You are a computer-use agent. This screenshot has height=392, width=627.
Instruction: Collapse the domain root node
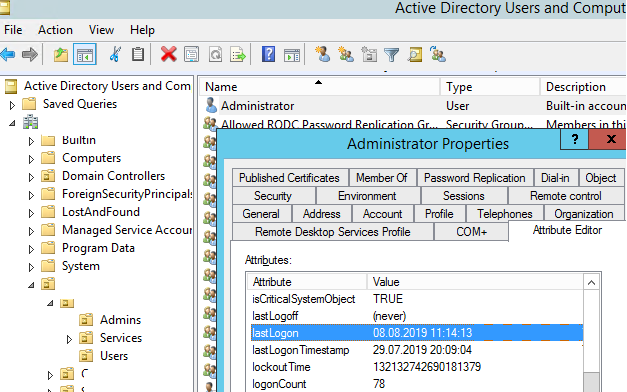(12, 123)
